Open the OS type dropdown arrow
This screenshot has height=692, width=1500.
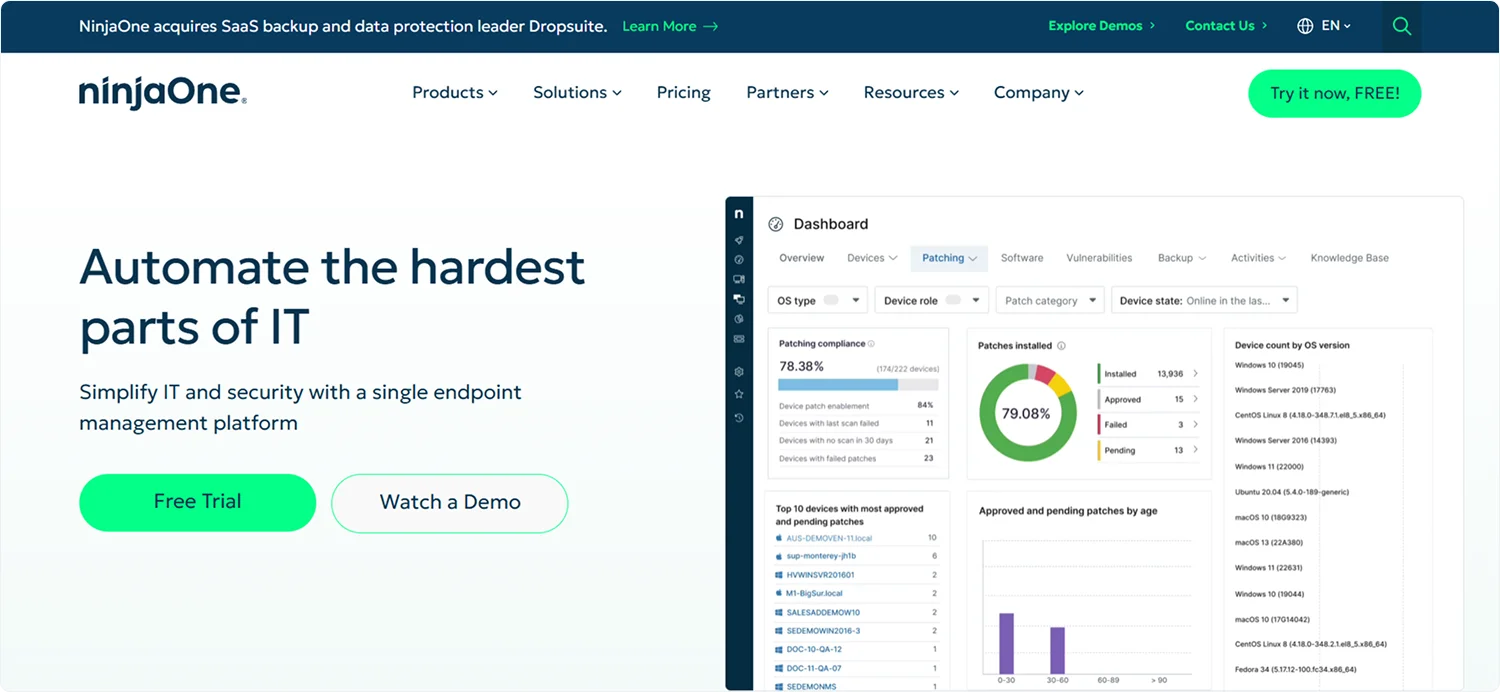pyautogui.click(x=857, y=300)
